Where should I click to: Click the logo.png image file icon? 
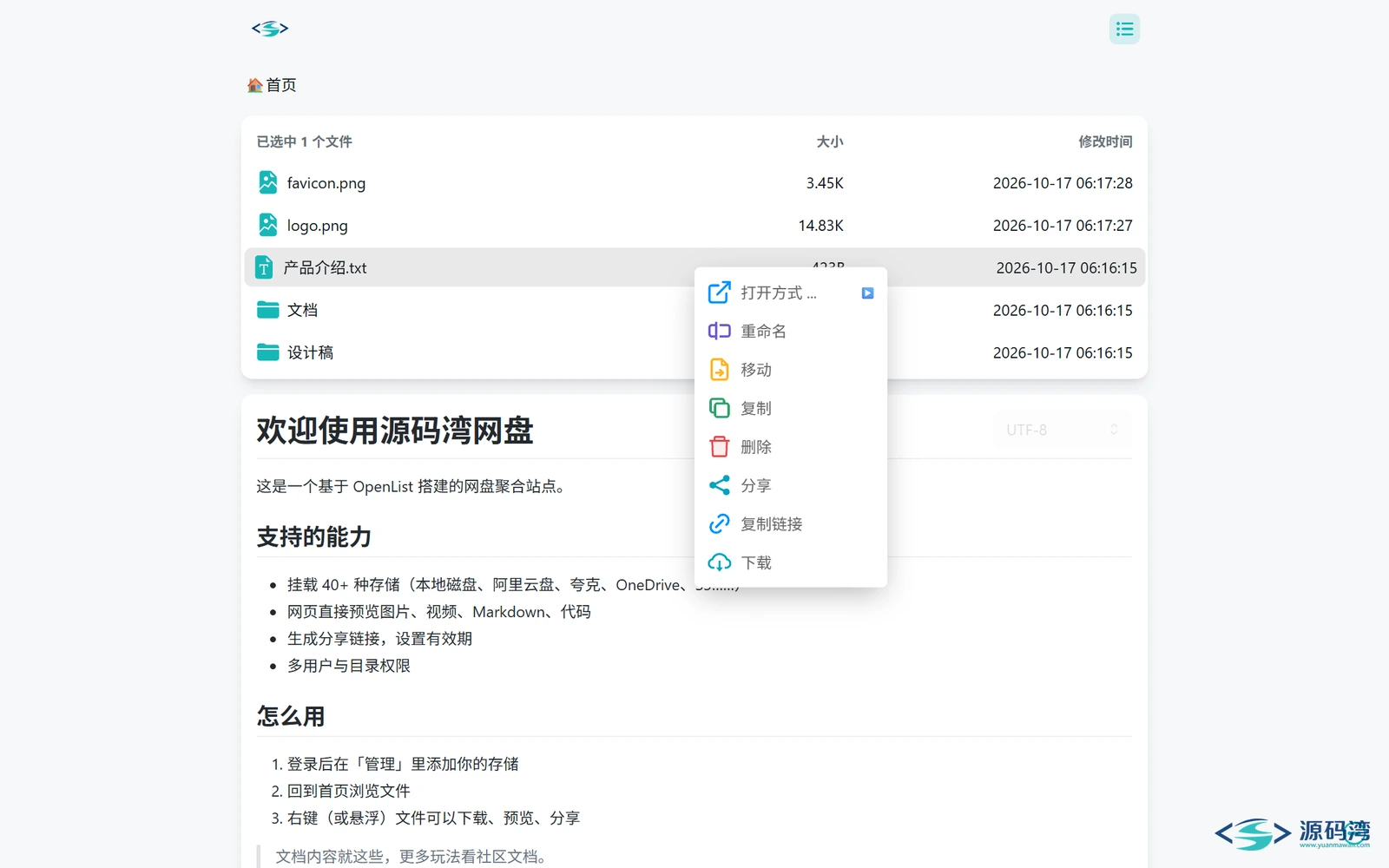point(268,225)
